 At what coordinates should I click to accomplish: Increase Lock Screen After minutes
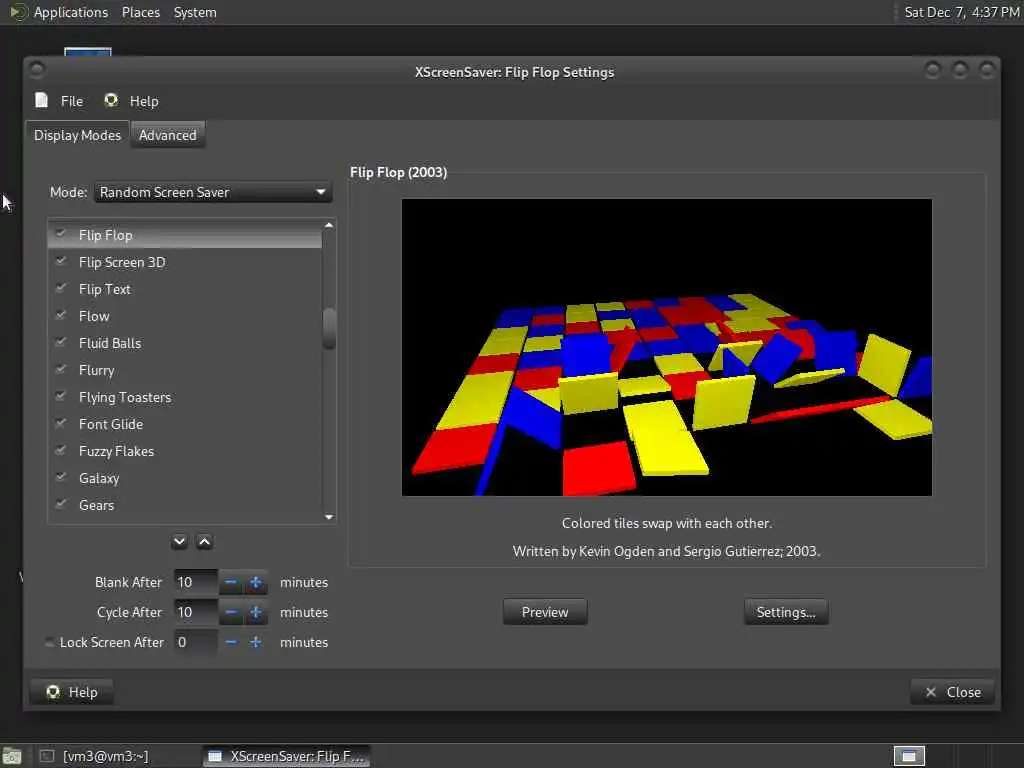click(256, 642)
